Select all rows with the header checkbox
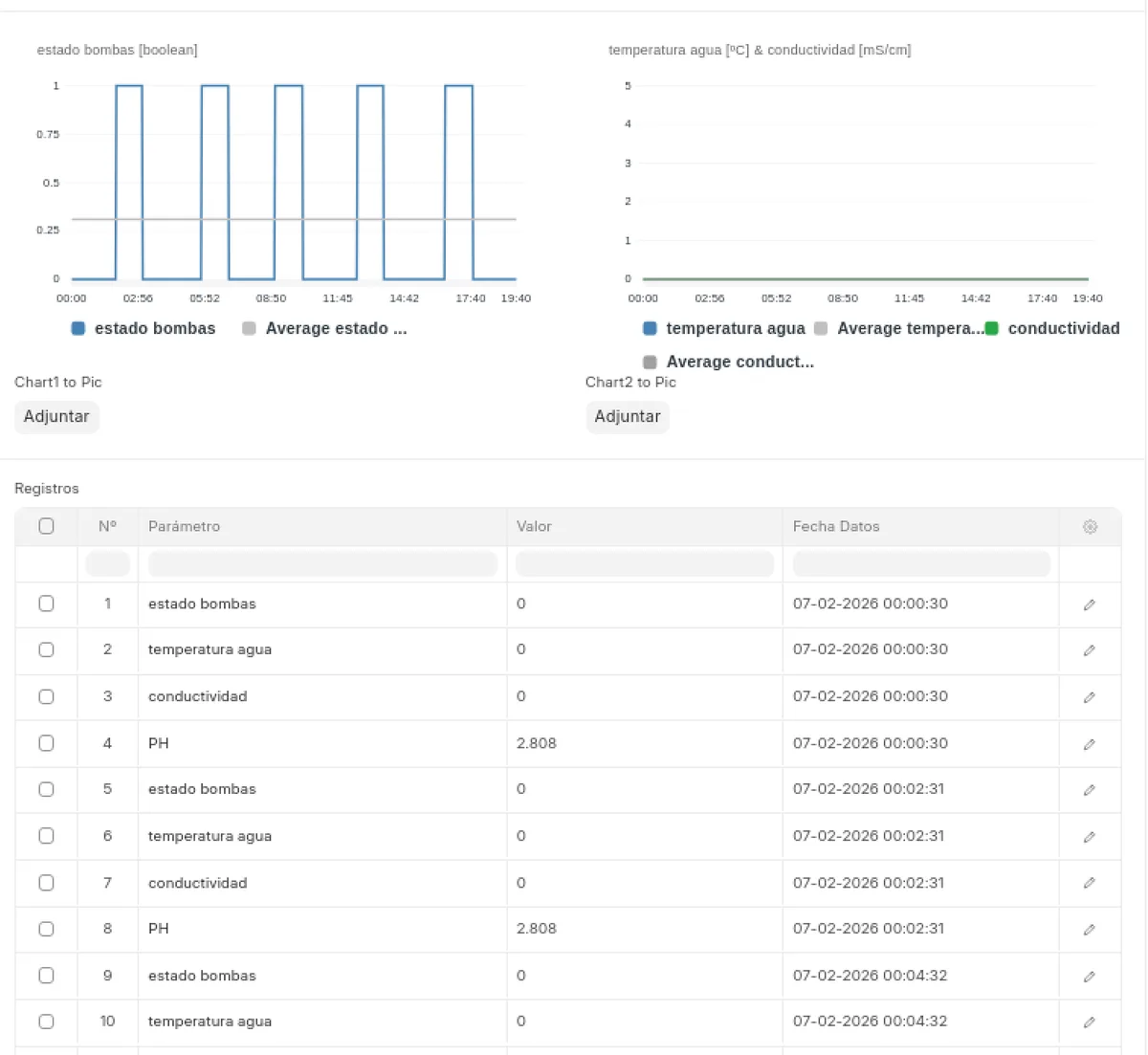This screenshot has height=1055, width=1148. [46, 526]
